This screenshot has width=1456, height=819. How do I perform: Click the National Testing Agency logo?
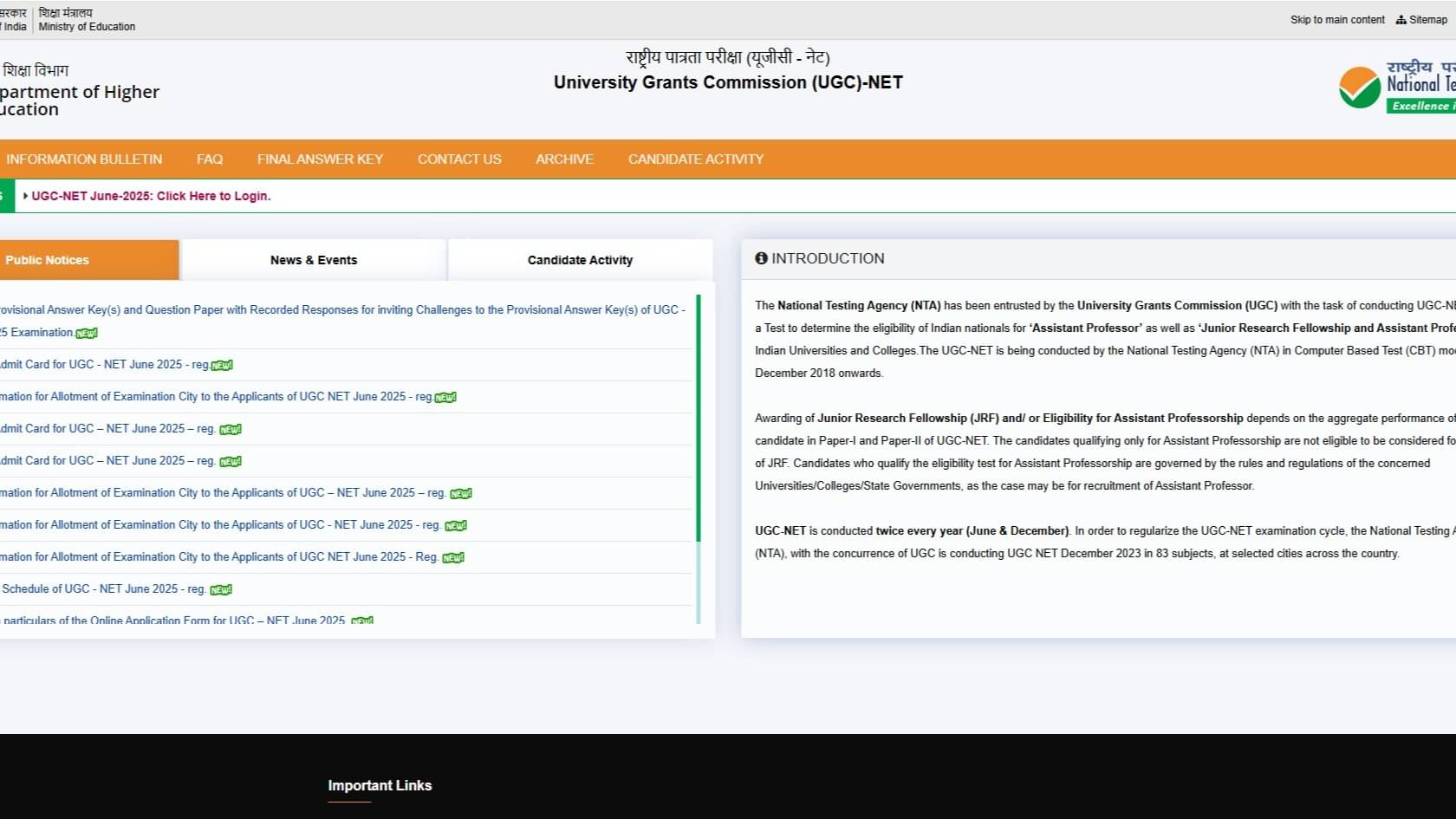point(1361,85)
